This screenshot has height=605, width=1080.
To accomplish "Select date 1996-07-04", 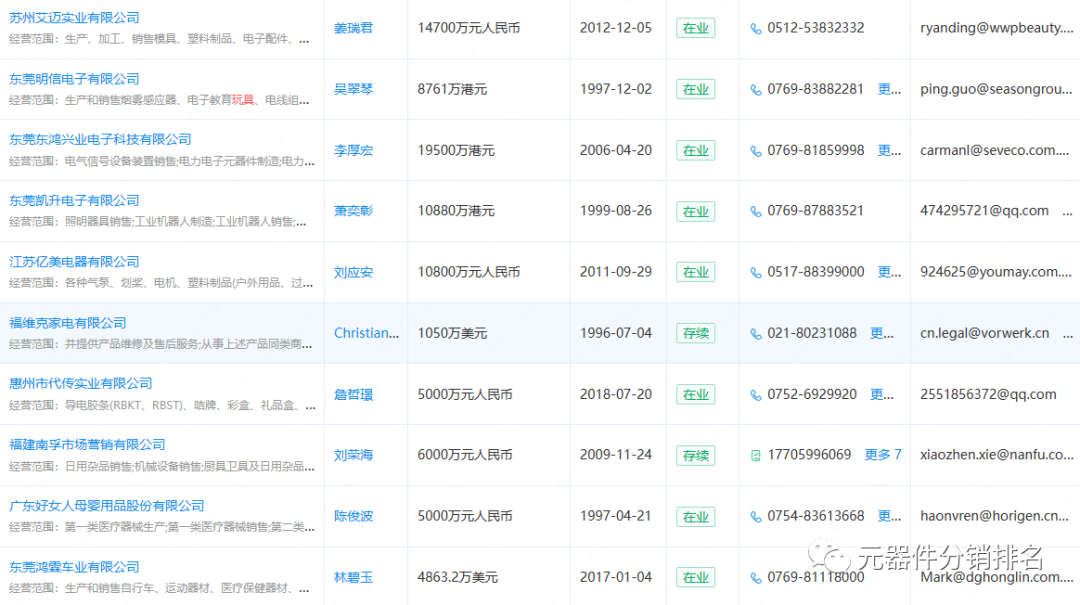I will tap(616, 334).
